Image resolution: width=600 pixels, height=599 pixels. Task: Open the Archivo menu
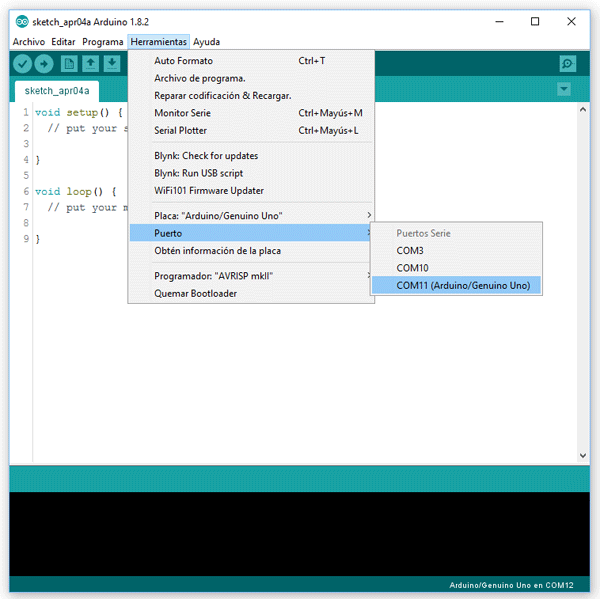(x=29, y=42)
